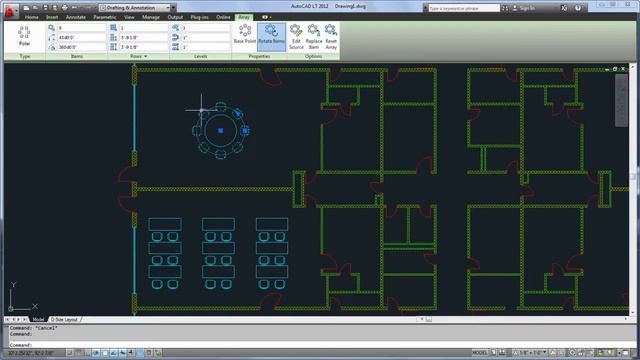
Task: Click the Rows count input field
Action: pyautogui.click(x=143, y=28)
